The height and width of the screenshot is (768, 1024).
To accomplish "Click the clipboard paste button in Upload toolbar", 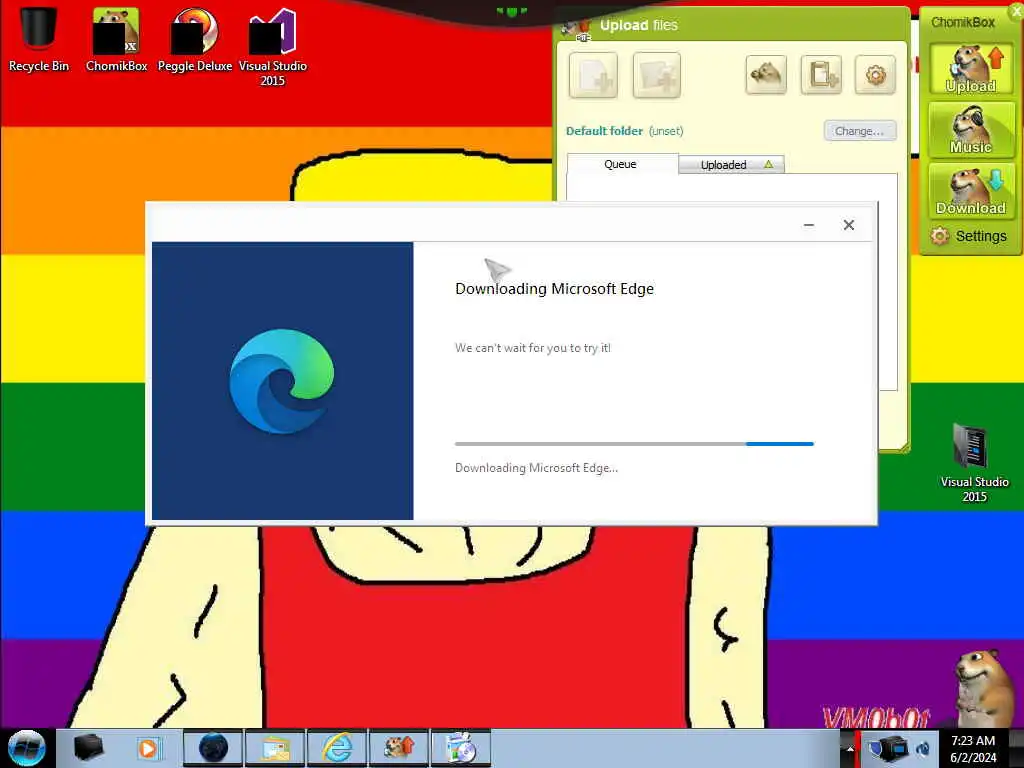I will click(821, 74).
